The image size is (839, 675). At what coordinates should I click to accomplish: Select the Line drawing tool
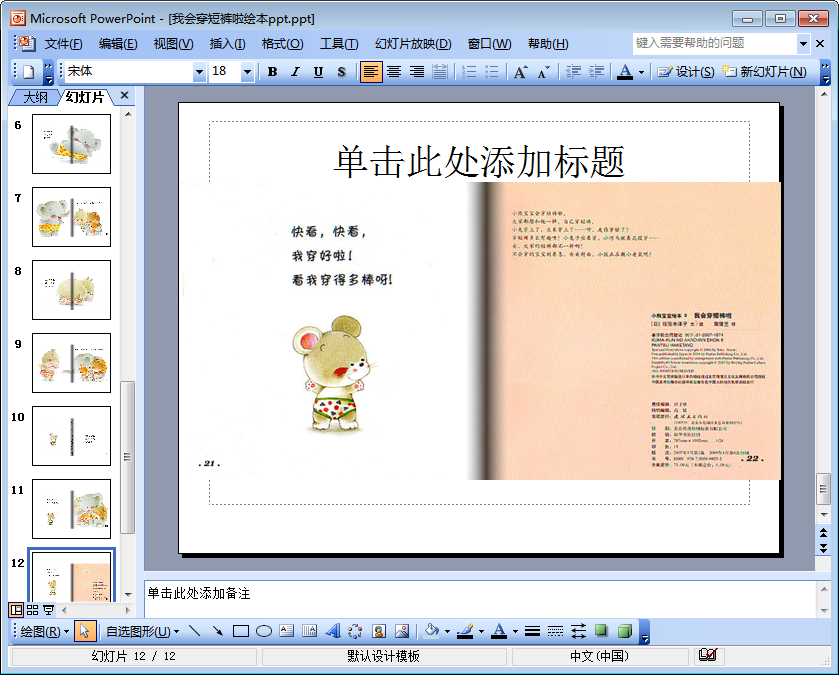click(195, 631)
